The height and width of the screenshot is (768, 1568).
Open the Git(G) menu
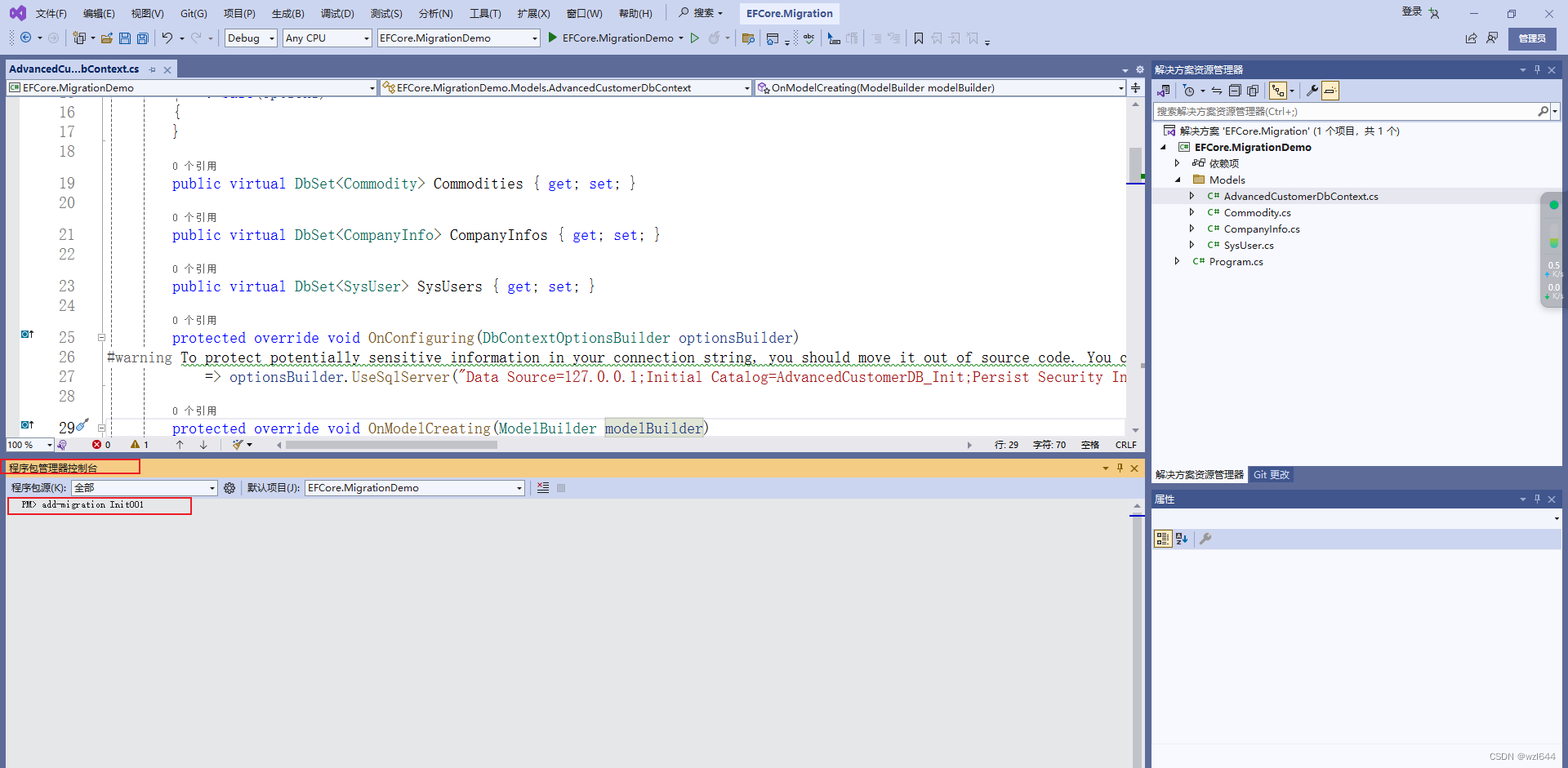[193, 13]
